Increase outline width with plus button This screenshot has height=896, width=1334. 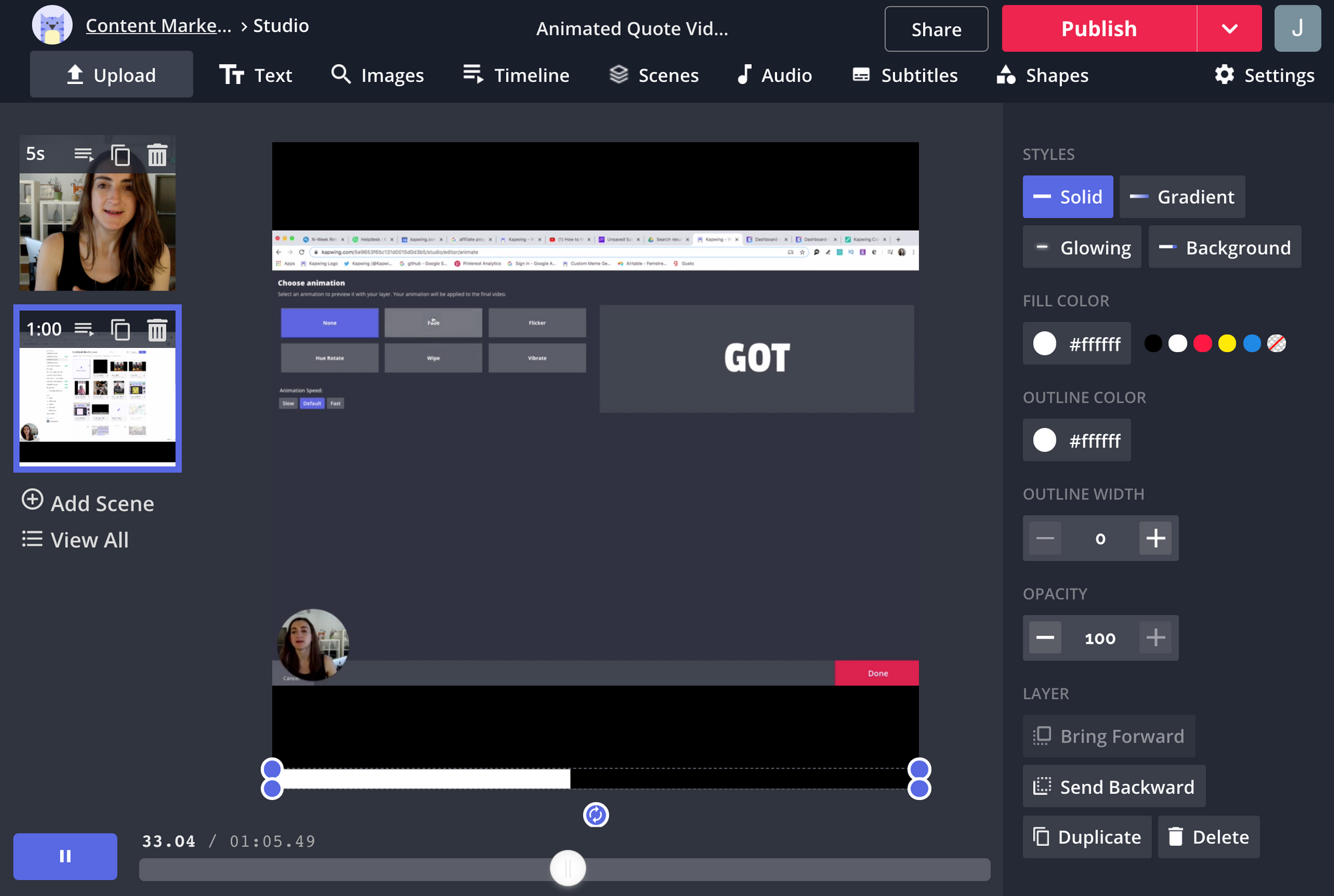pyautogui.click(x=1155, y=538)
